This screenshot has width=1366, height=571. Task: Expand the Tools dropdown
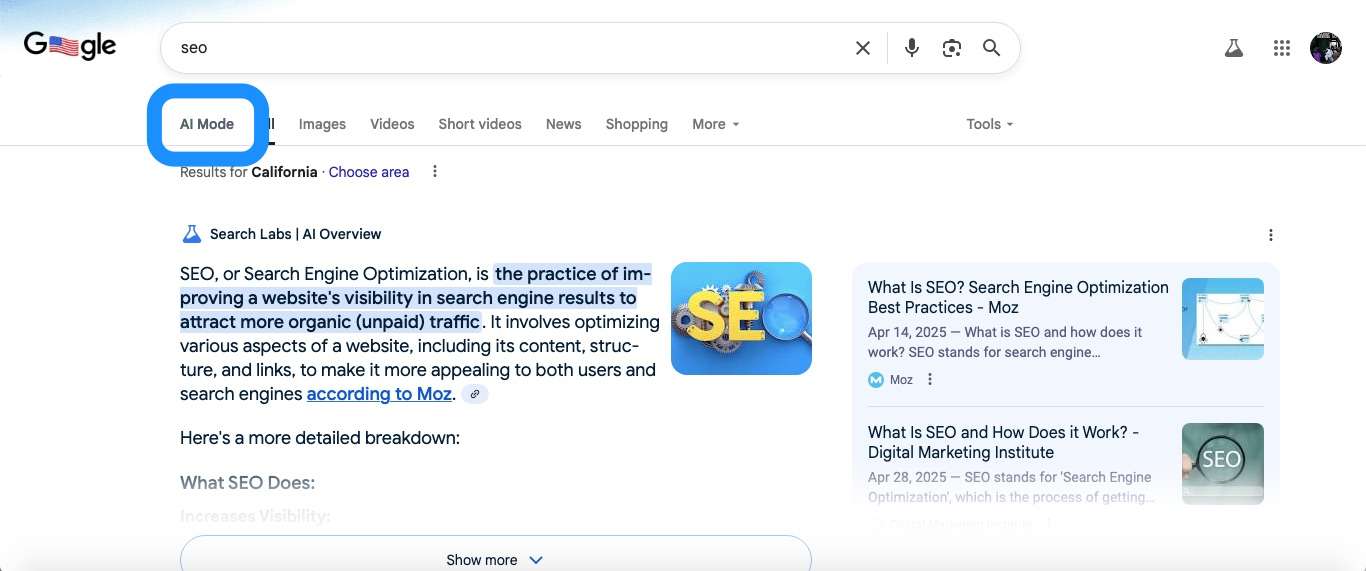coord(990,124)
